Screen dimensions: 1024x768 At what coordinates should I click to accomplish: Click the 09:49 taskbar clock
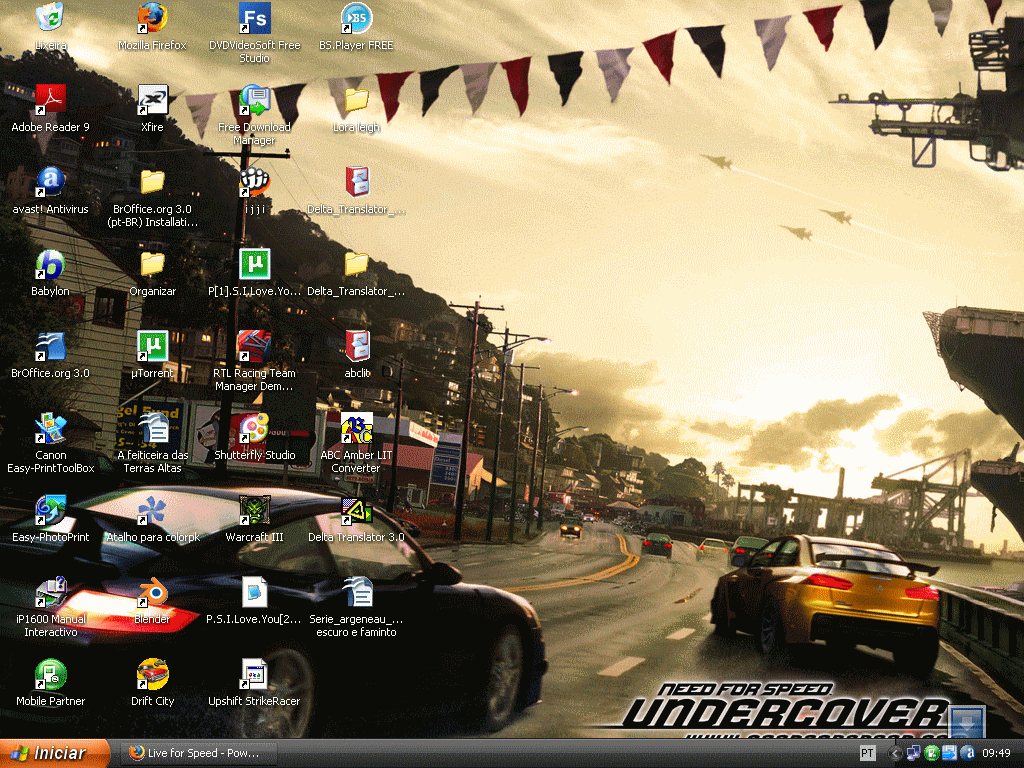[996, 754]
